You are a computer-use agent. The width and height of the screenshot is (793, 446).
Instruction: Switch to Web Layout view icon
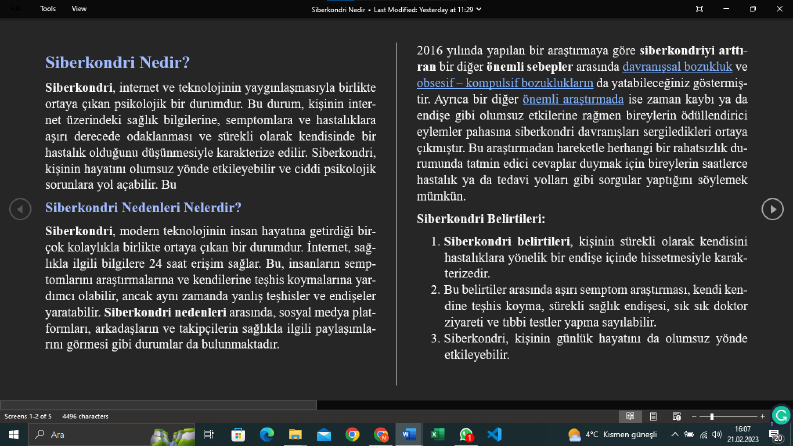point(677,416)
